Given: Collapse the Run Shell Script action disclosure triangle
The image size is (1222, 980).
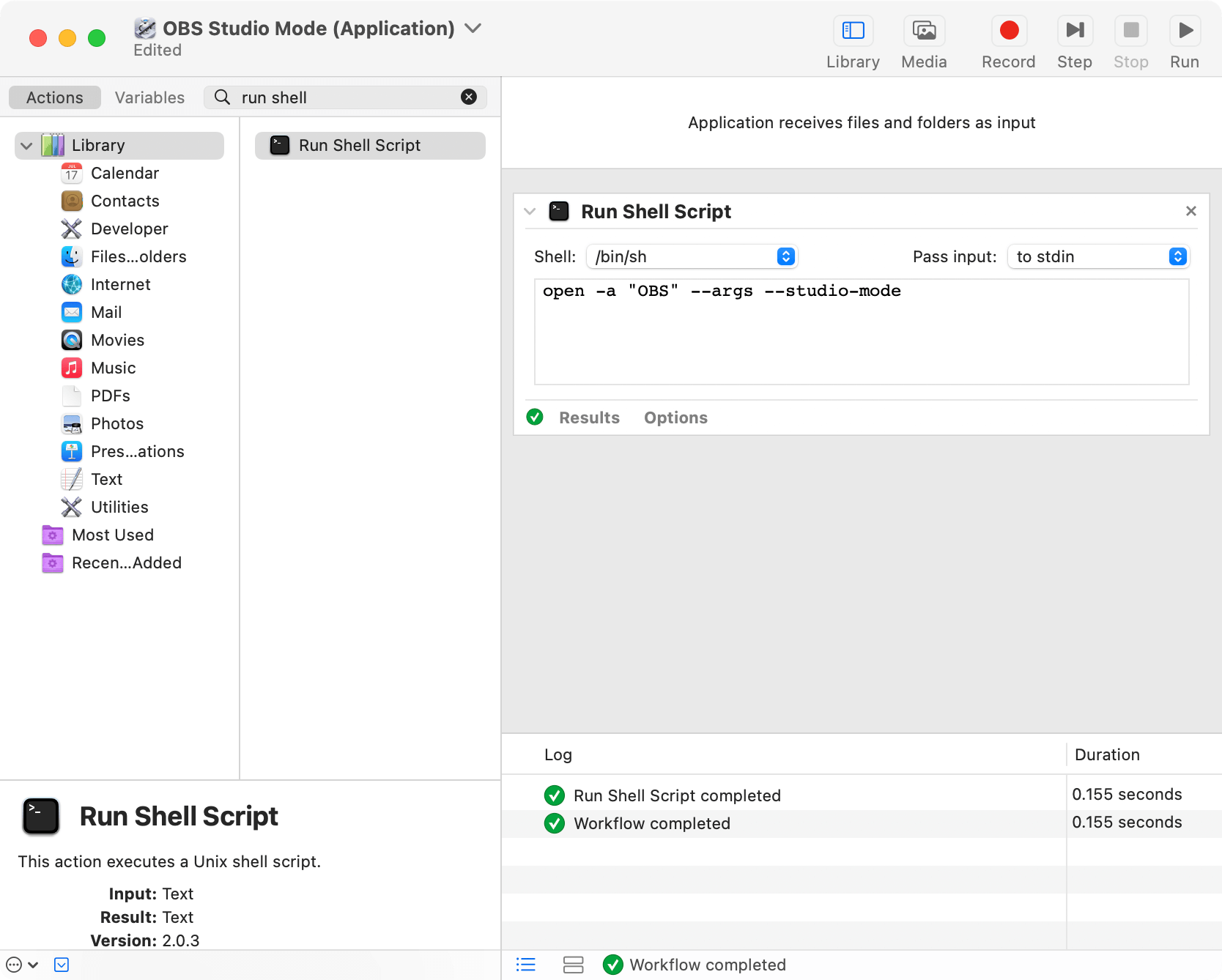Looking at the screenshot, I should tap(530, 211).
